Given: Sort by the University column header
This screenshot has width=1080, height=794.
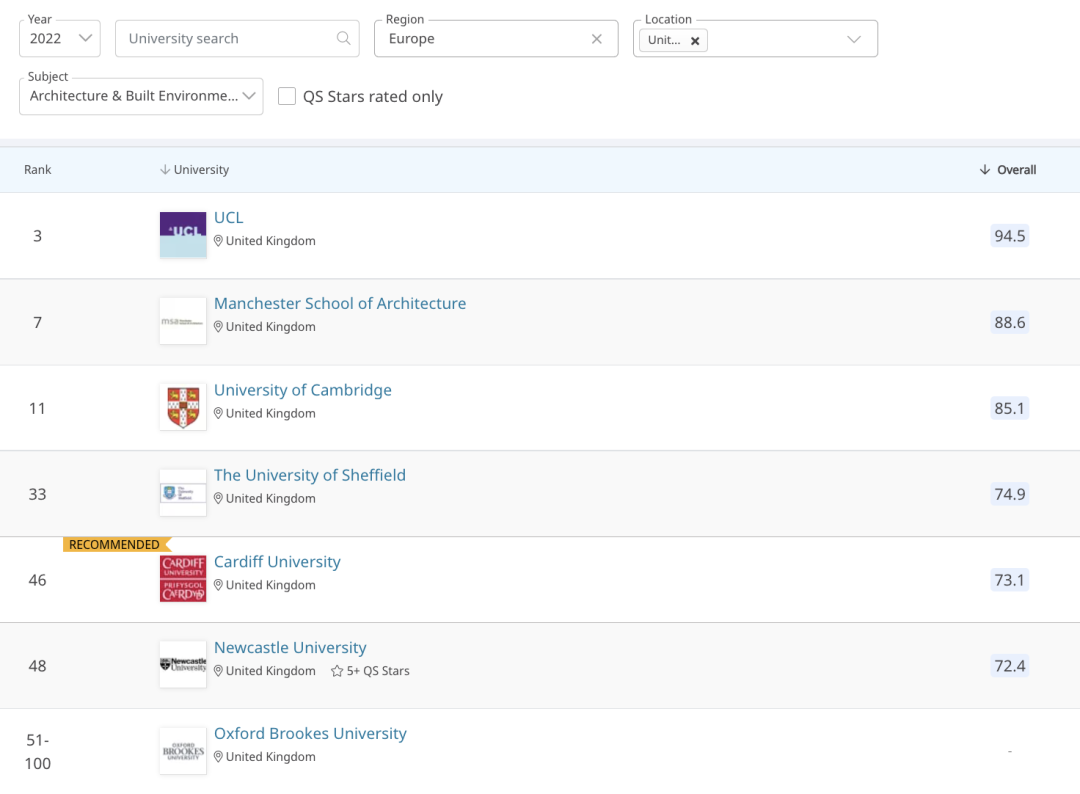Looking at the screenshot, I should 194,169.
